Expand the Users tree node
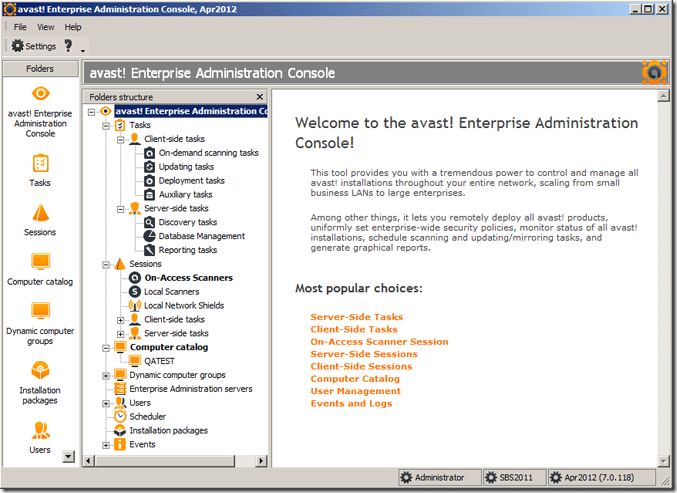The width and height of the screenshot is (677, 493). pyautogui.click(x=106, y=404)
